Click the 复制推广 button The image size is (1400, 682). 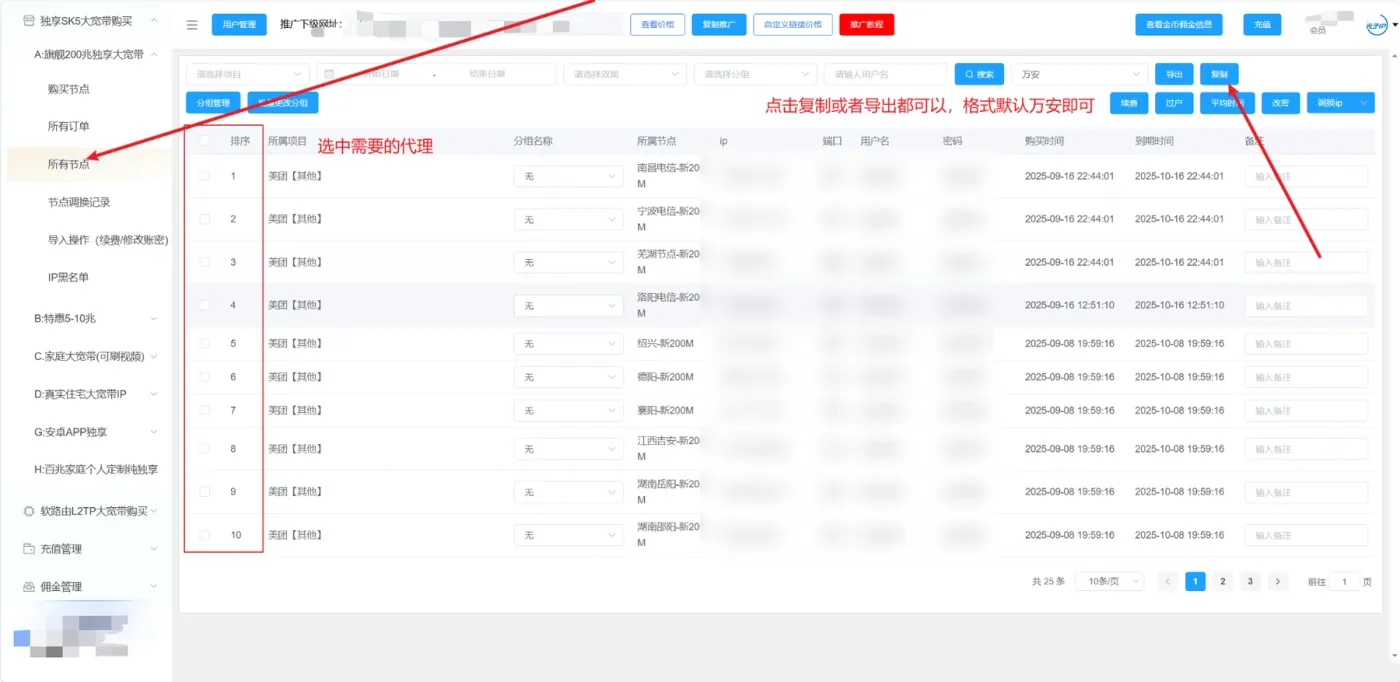click(x=719, y=25)
